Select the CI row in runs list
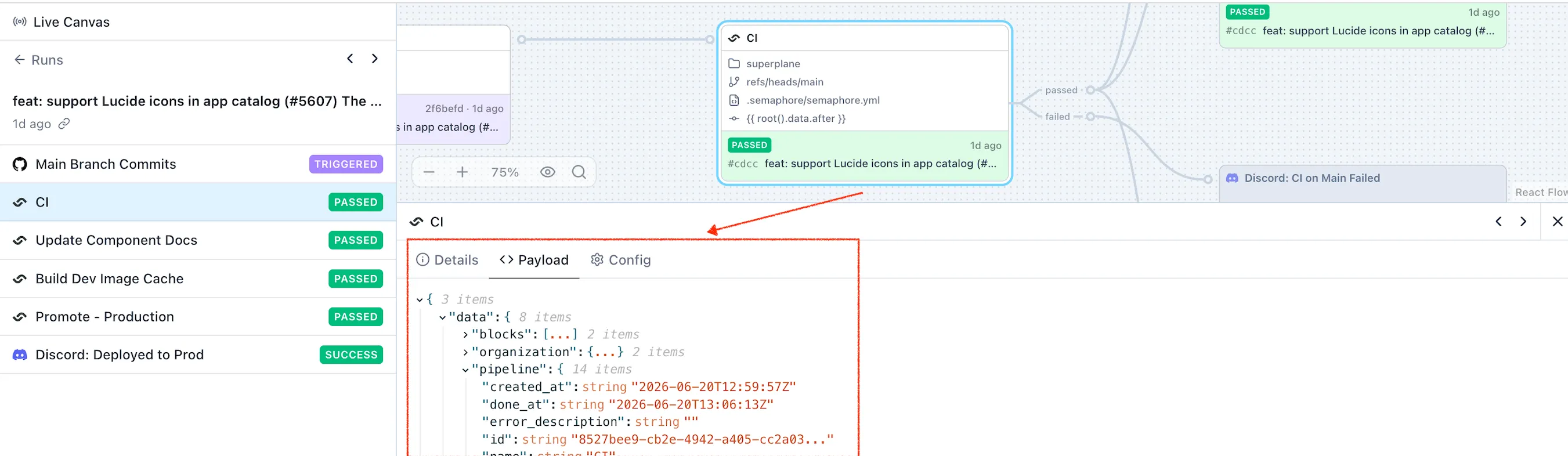 pyautogui.click(x=198, y=202)
